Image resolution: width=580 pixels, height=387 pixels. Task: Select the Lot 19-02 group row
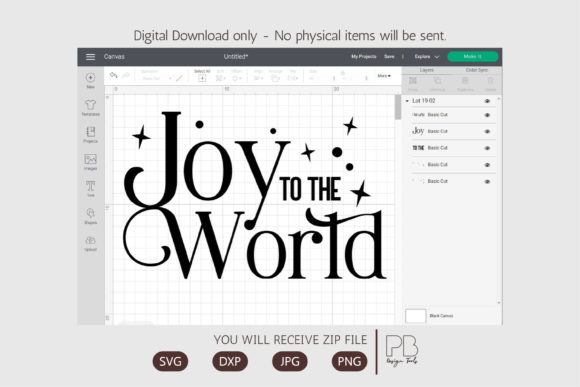tap(448, 101)
